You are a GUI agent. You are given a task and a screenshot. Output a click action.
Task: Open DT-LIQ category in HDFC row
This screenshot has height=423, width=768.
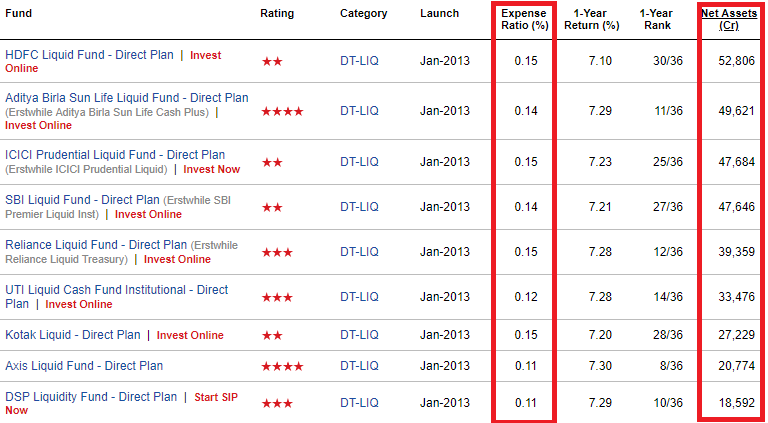point(360,61)
